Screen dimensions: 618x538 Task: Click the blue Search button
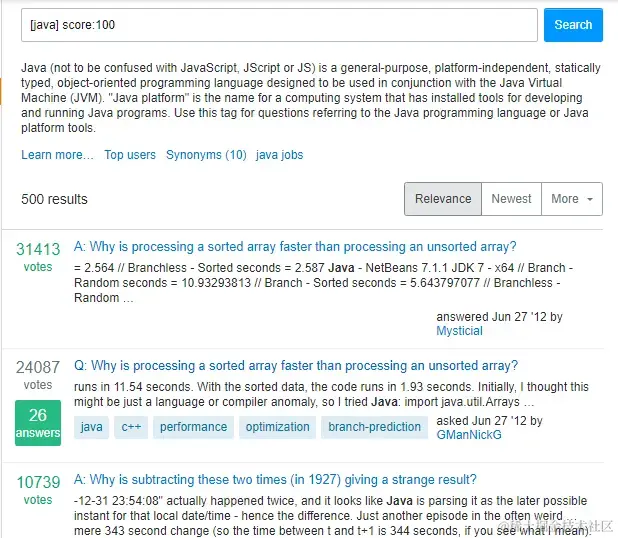[x=573, y=25]
